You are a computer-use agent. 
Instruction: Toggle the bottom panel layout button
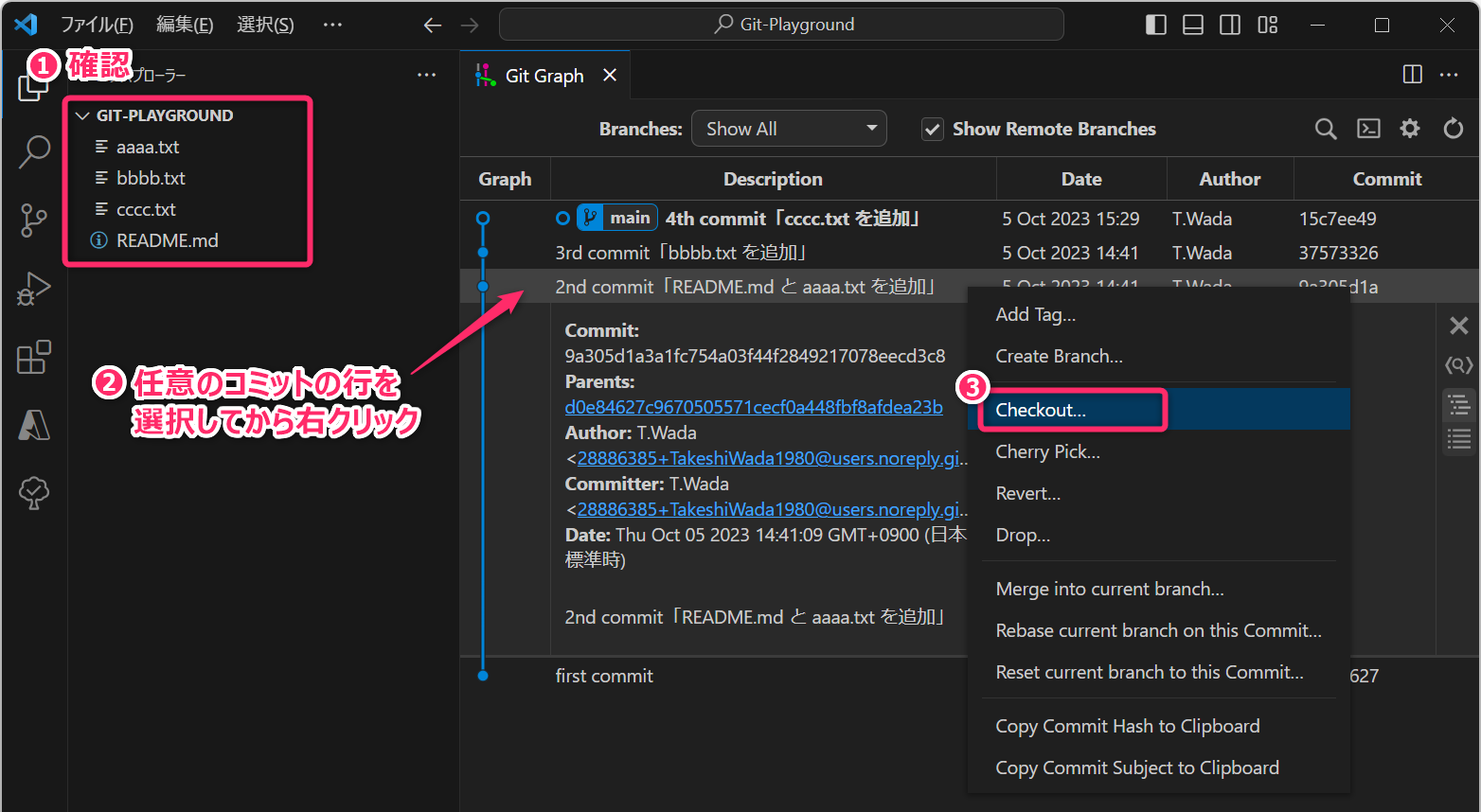pos(1193,25)
